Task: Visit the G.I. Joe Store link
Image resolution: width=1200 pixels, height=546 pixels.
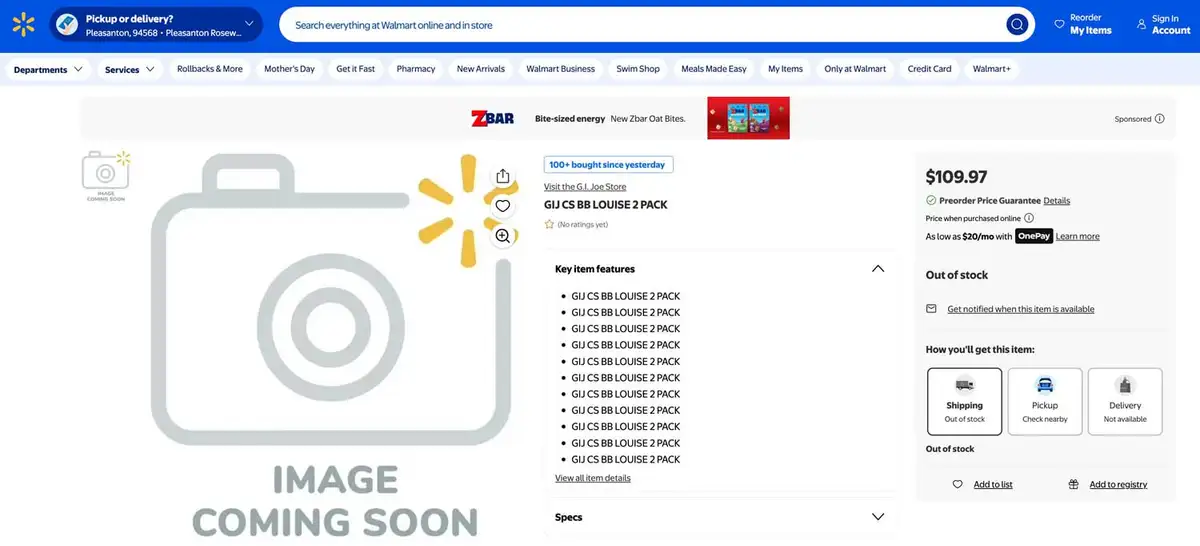Action: pyautogui.click(x=585, y=187)
